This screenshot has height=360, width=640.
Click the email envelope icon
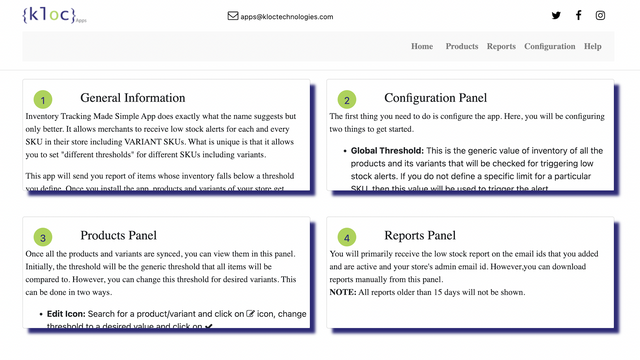pos(233,16)
